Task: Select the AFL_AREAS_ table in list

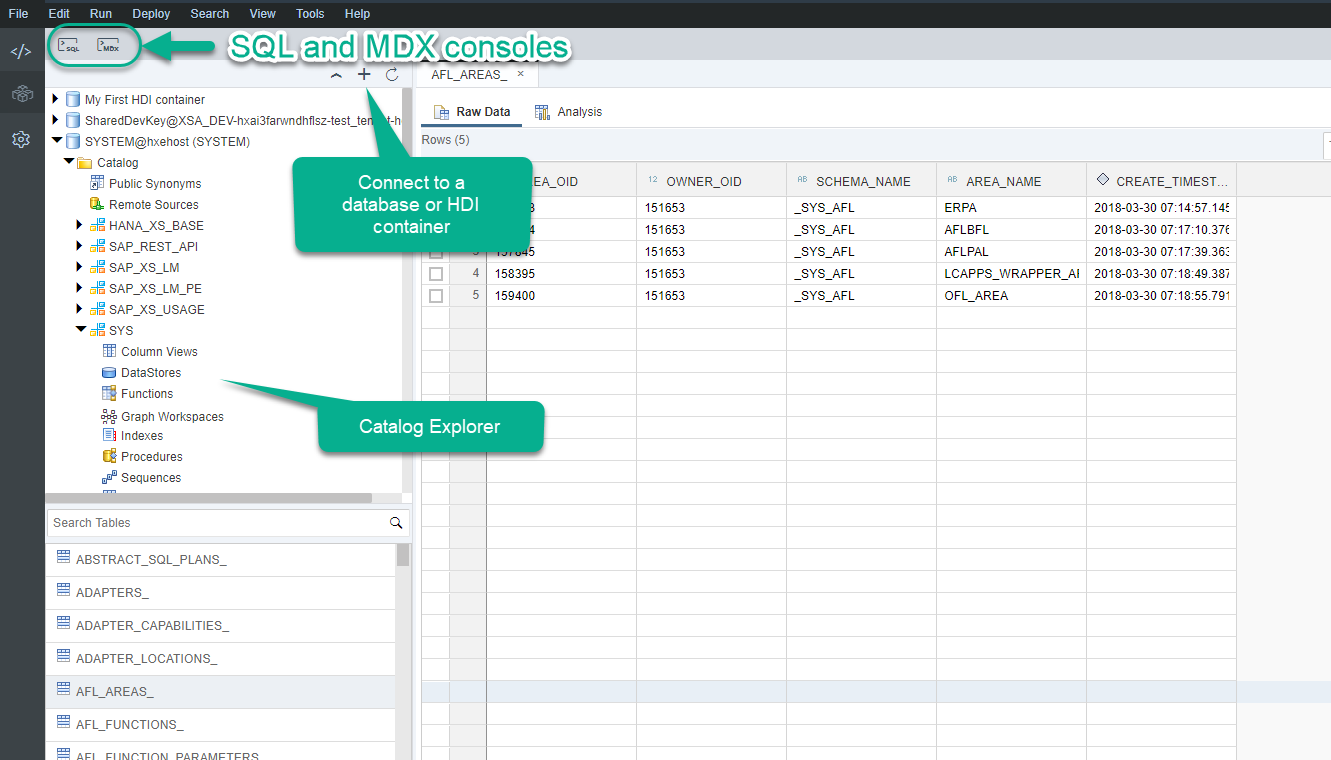Action: pyautogui.click(x=221, y=692)
